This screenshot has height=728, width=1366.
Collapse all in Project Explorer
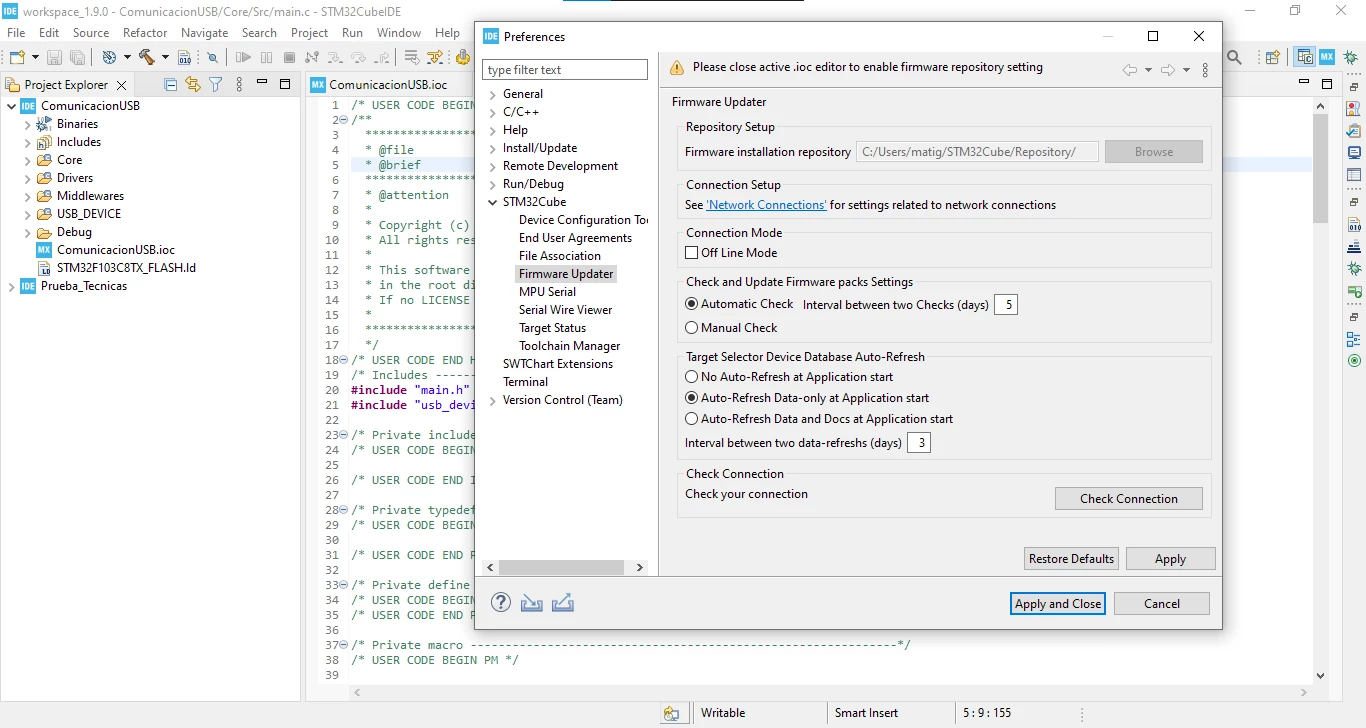171,85
